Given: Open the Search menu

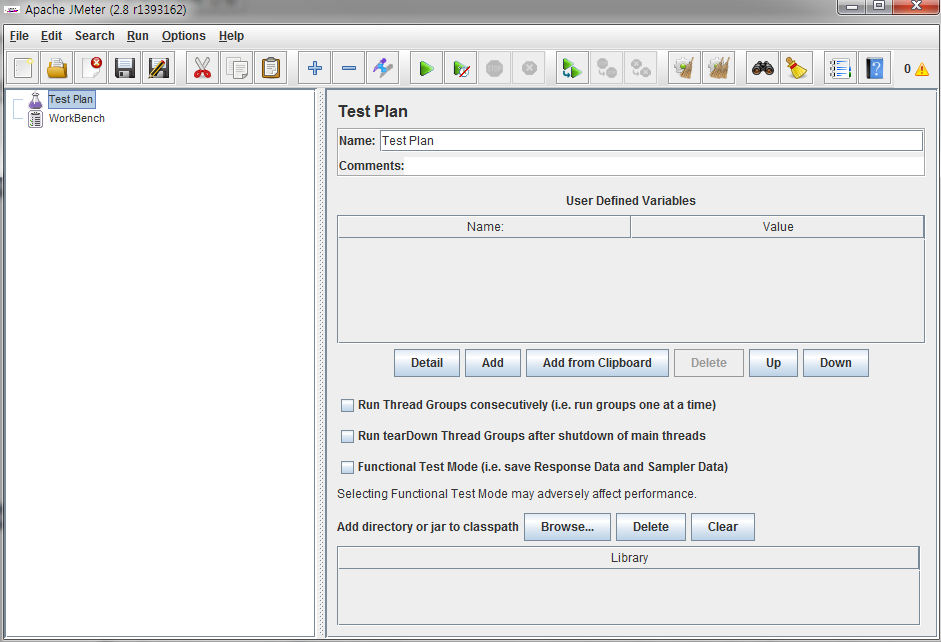Looking at the screenshot, I should (94, 36).
